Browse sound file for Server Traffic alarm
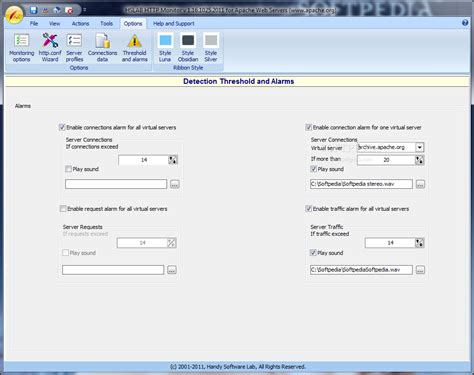This screenshot has width=474, height=375. (420, 270)
